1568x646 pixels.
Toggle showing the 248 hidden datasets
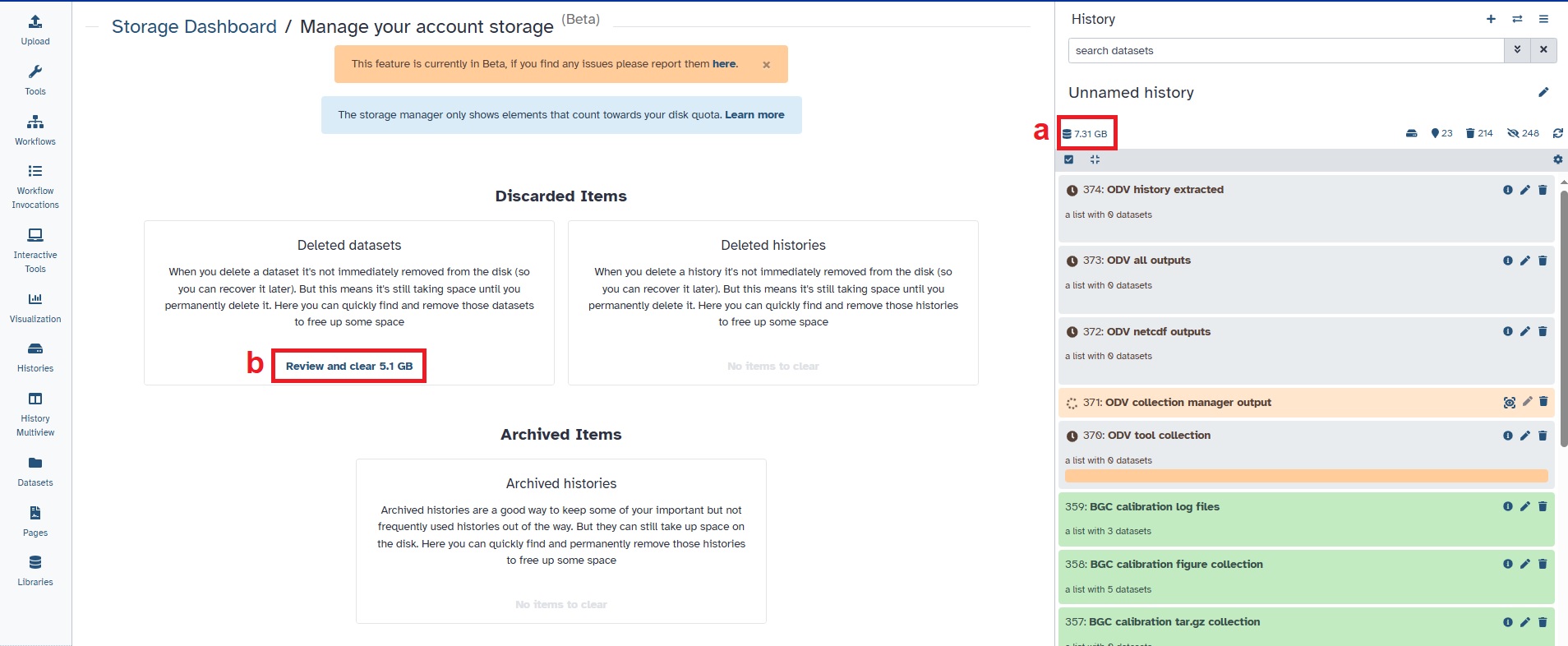1522,133
